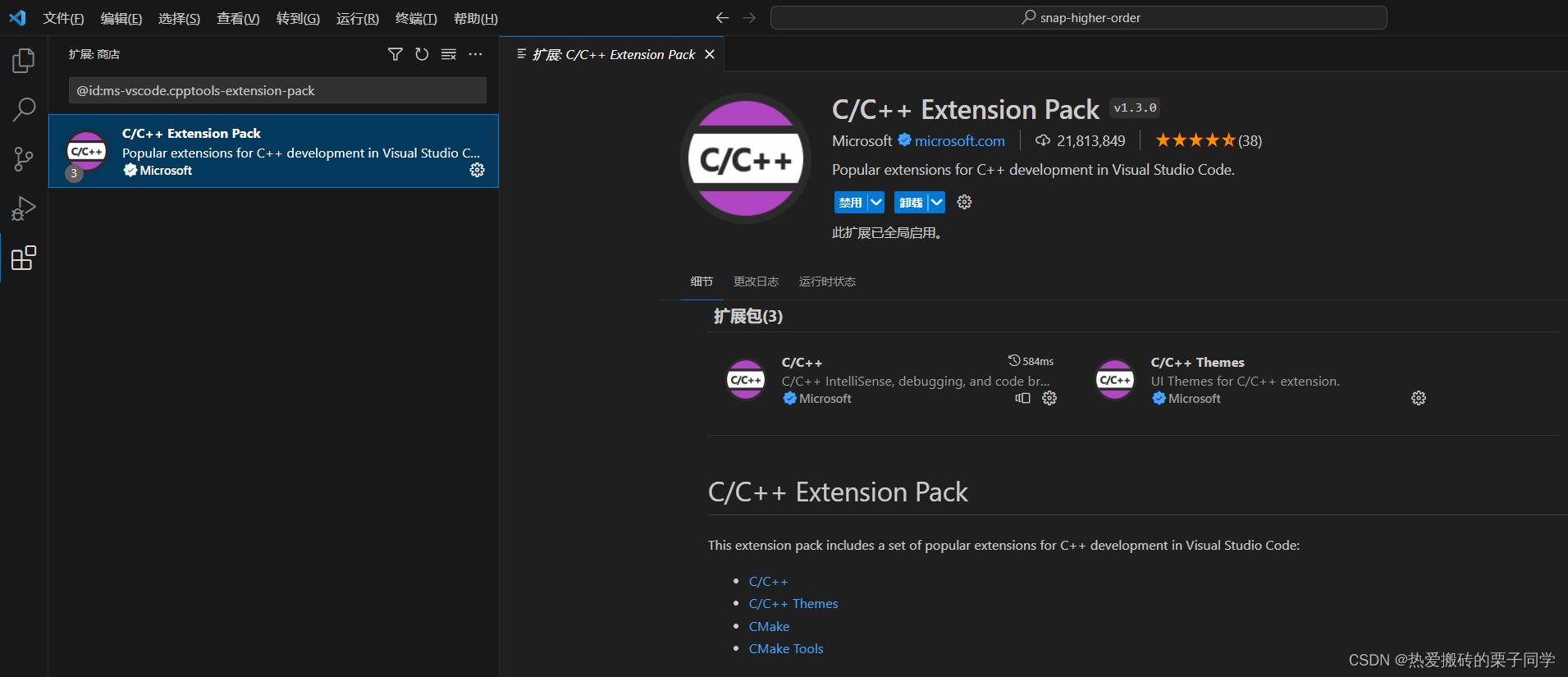The image size is (1568, 677).
Task: Close the C/C++ Extension Pack tab
Action: click(x=710, y=54)
